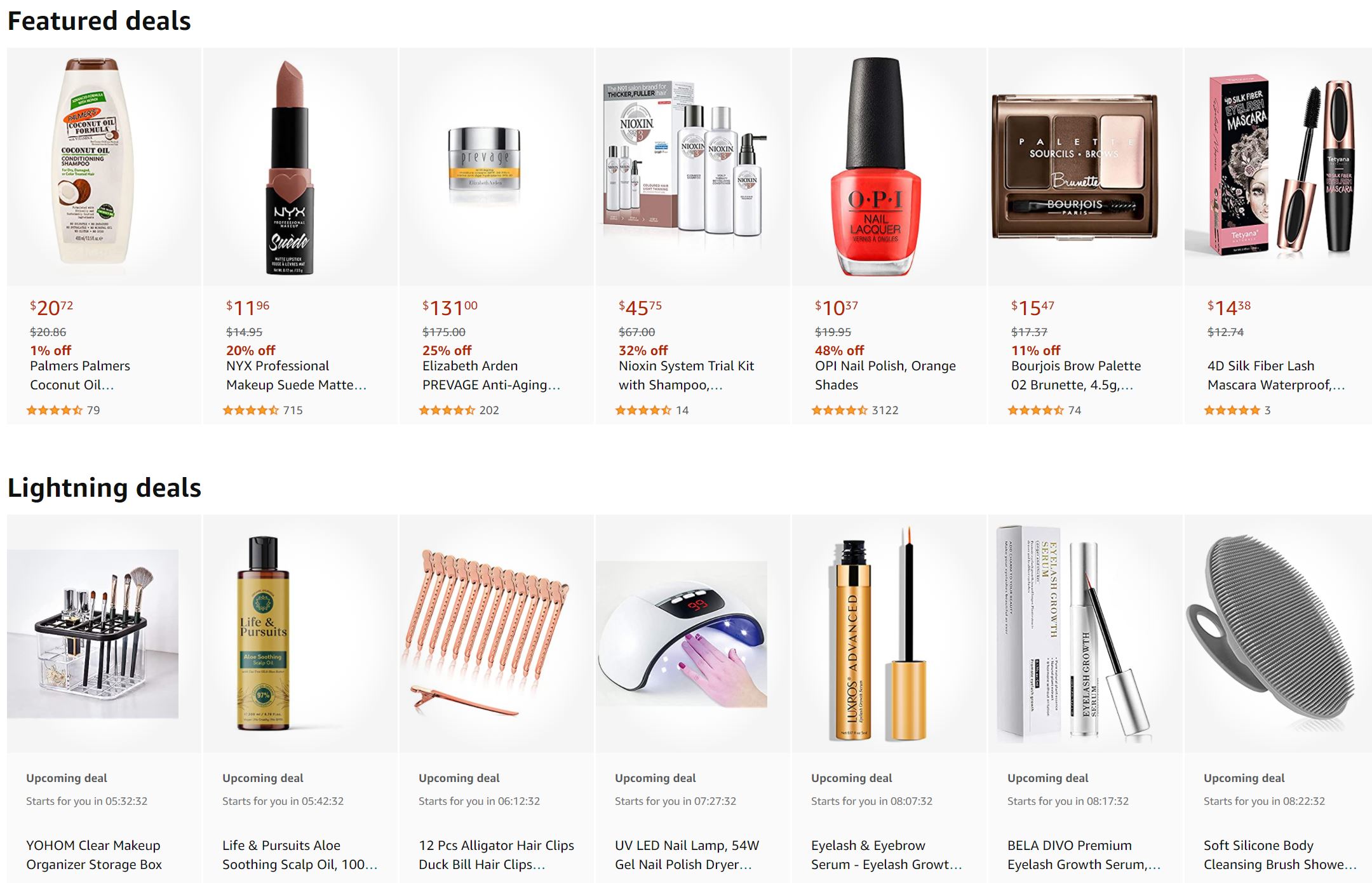Open the 715 reviews count for NYX lipstick
The height and width of the screenshot is (883, 1372).
click(x=293, y=410)
